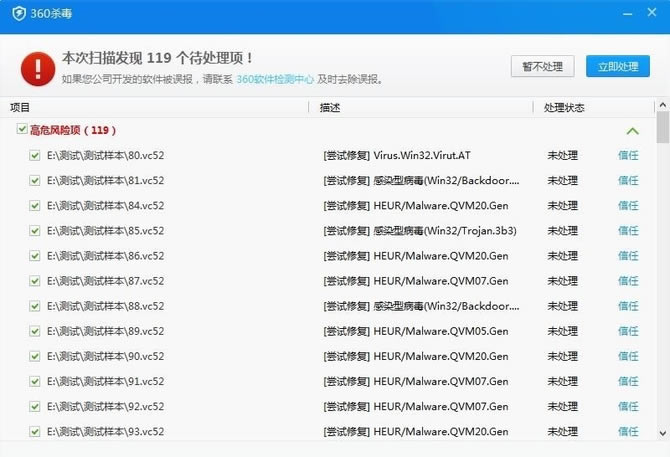Uncheck the 92.vc52 file checkbox
670x457 pixels.
click(35, 407)
